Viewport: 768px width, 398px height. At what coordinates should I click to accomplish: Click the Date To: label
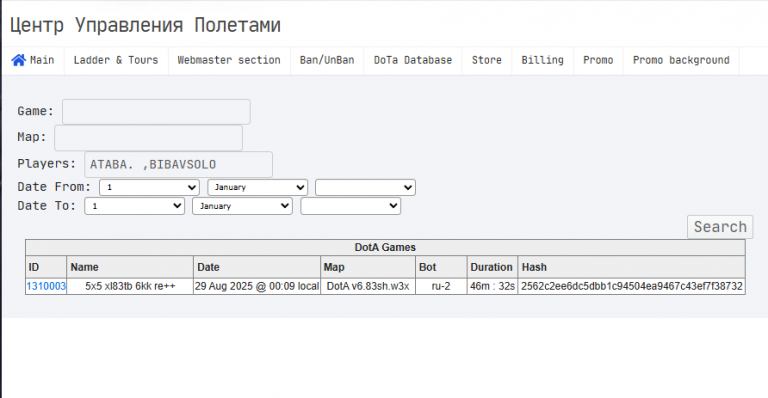point(47,206)
